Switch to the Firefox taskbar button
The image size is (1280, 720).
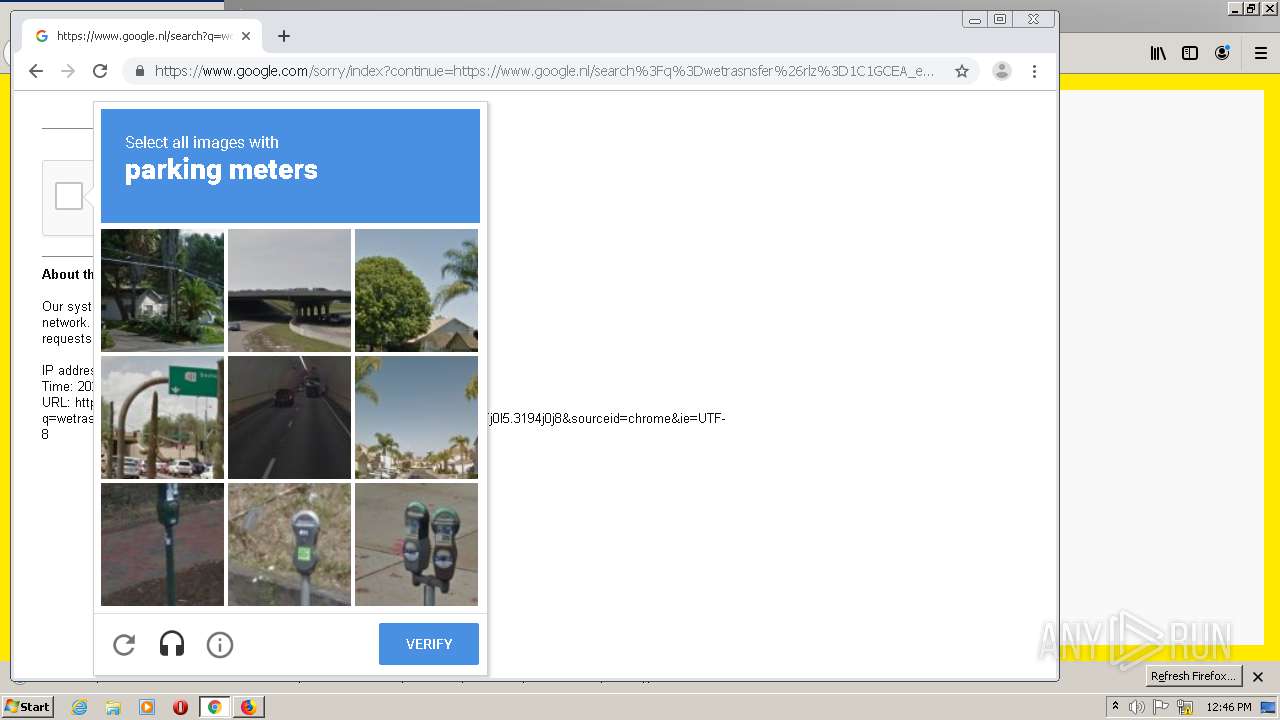coord(248,707)
